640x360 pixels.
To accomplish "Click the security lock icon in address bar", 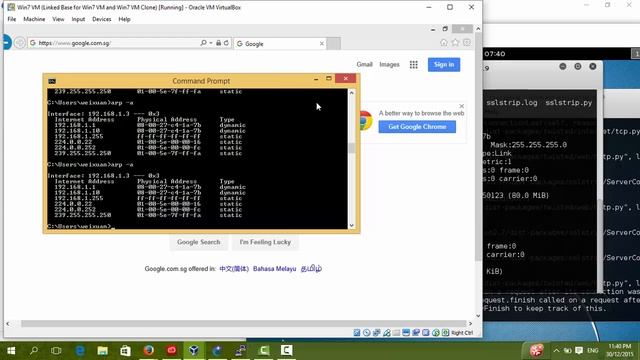I will coord(218,43).
